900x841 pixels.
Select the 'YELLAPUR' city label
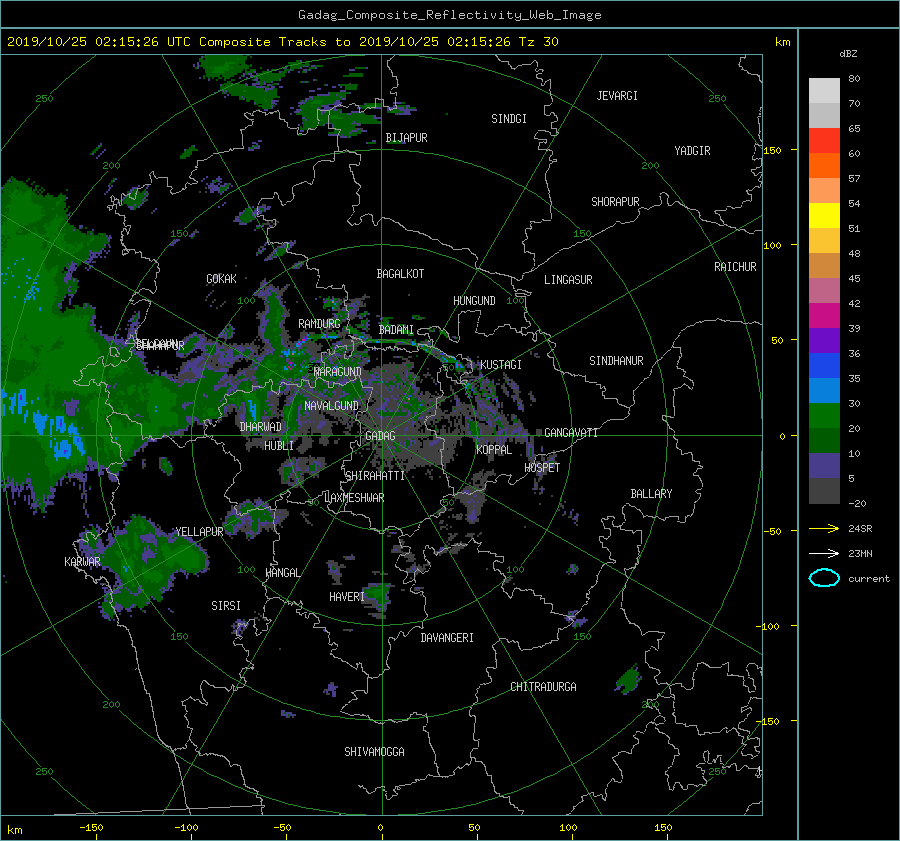(199, 532)
